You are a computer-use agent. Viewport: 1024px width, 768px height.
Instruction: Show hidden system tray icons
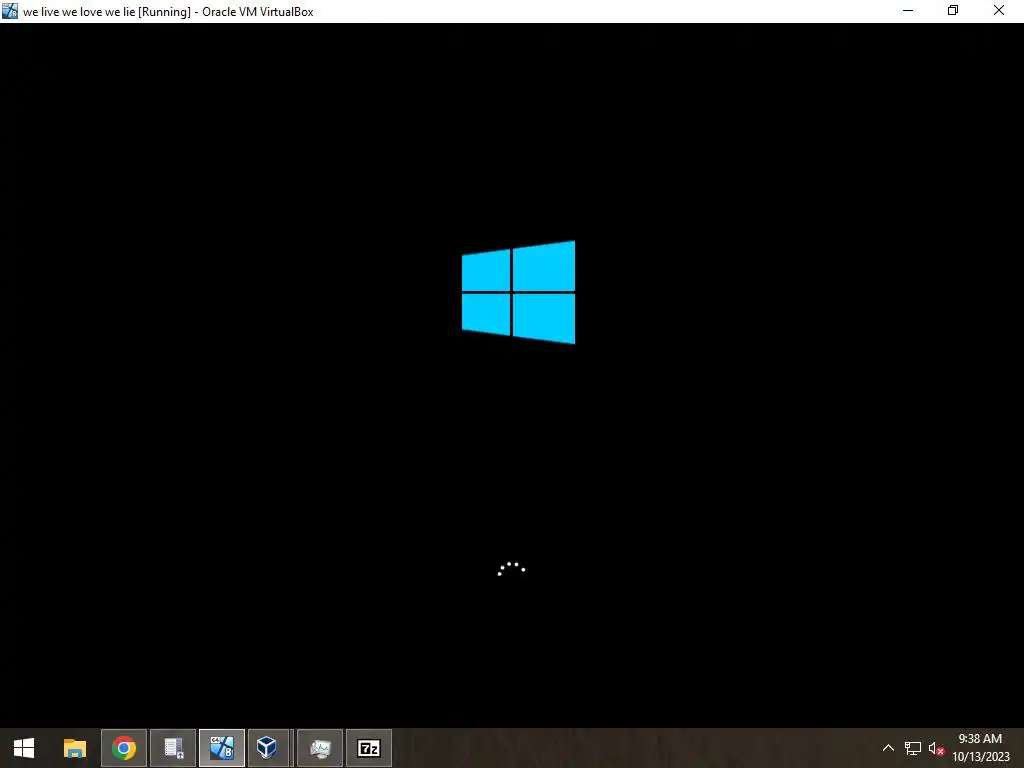click(x=888, y=748)
